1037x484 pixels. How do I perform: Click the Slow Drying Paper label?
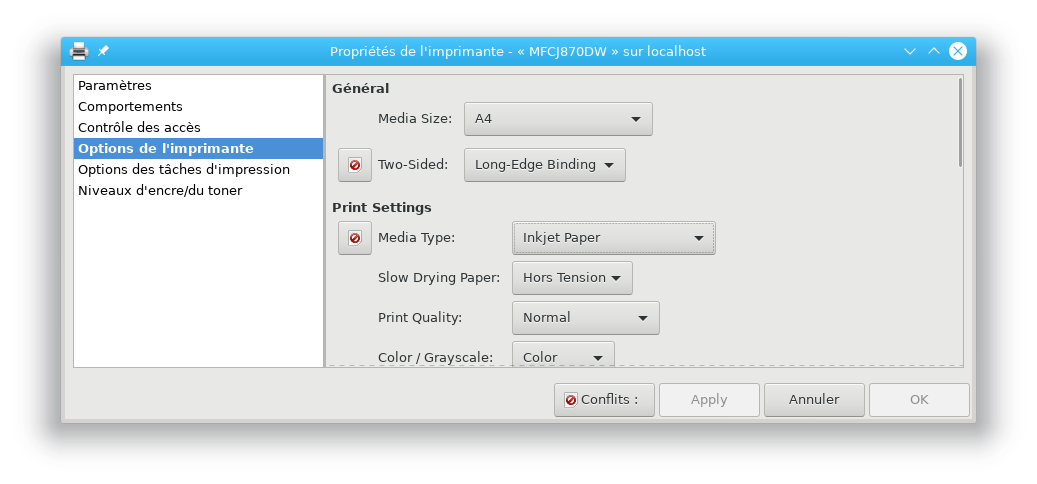[438, 278]
